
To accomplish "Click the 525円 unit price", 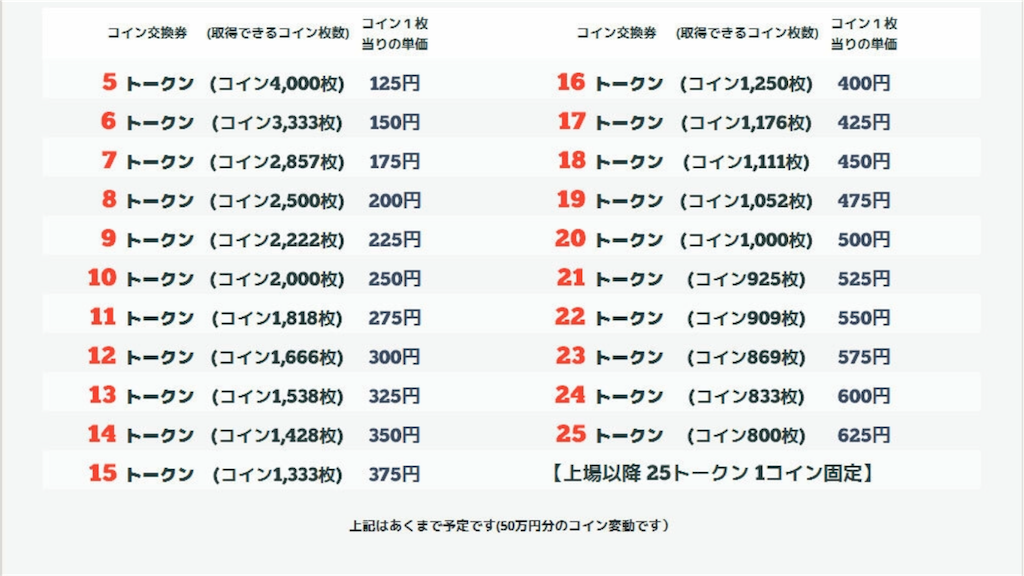I will pyautogui.click(x=864, y=280).
